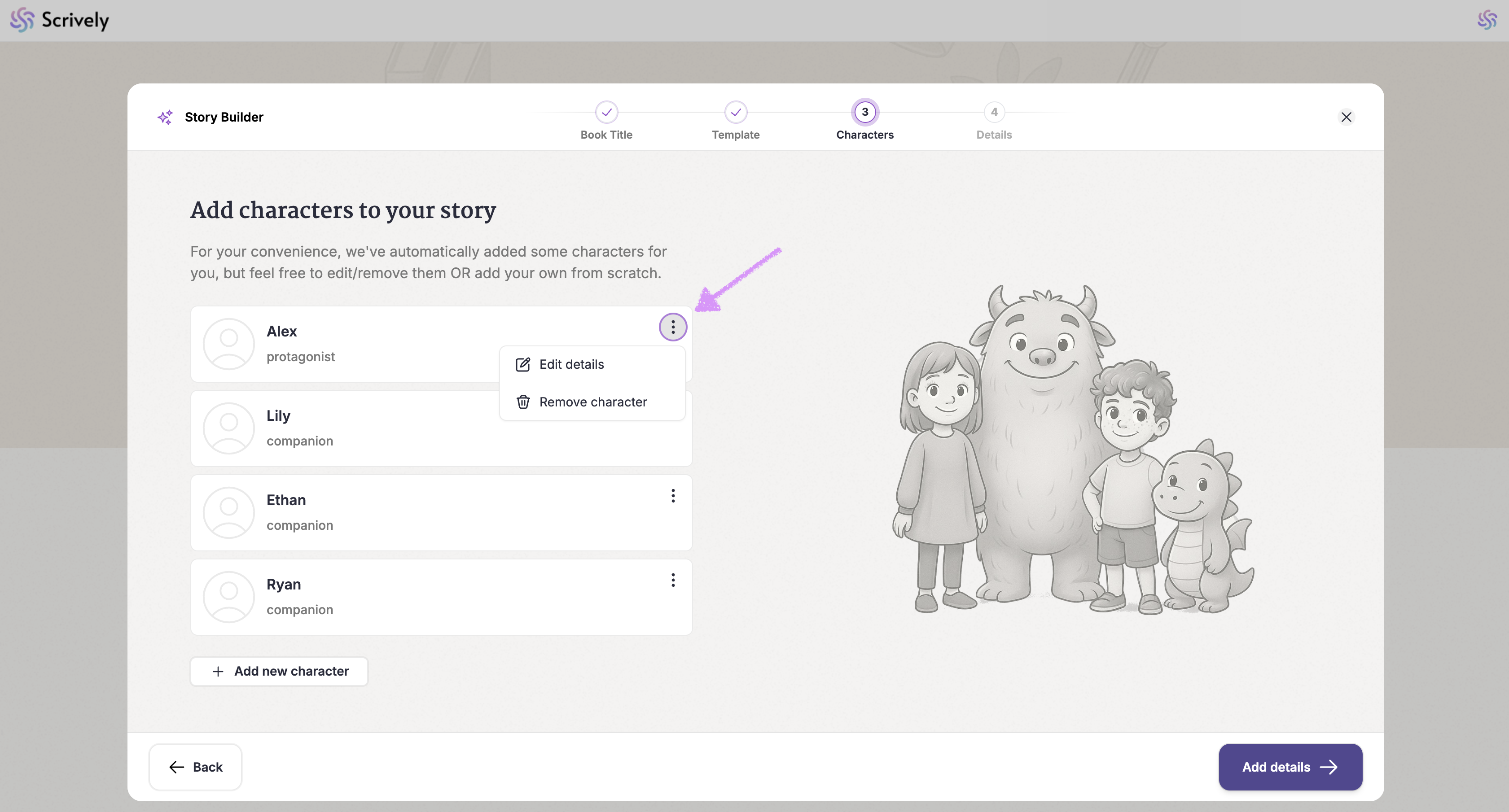
Task: Click Add new character button
Action: pos(280,671)
